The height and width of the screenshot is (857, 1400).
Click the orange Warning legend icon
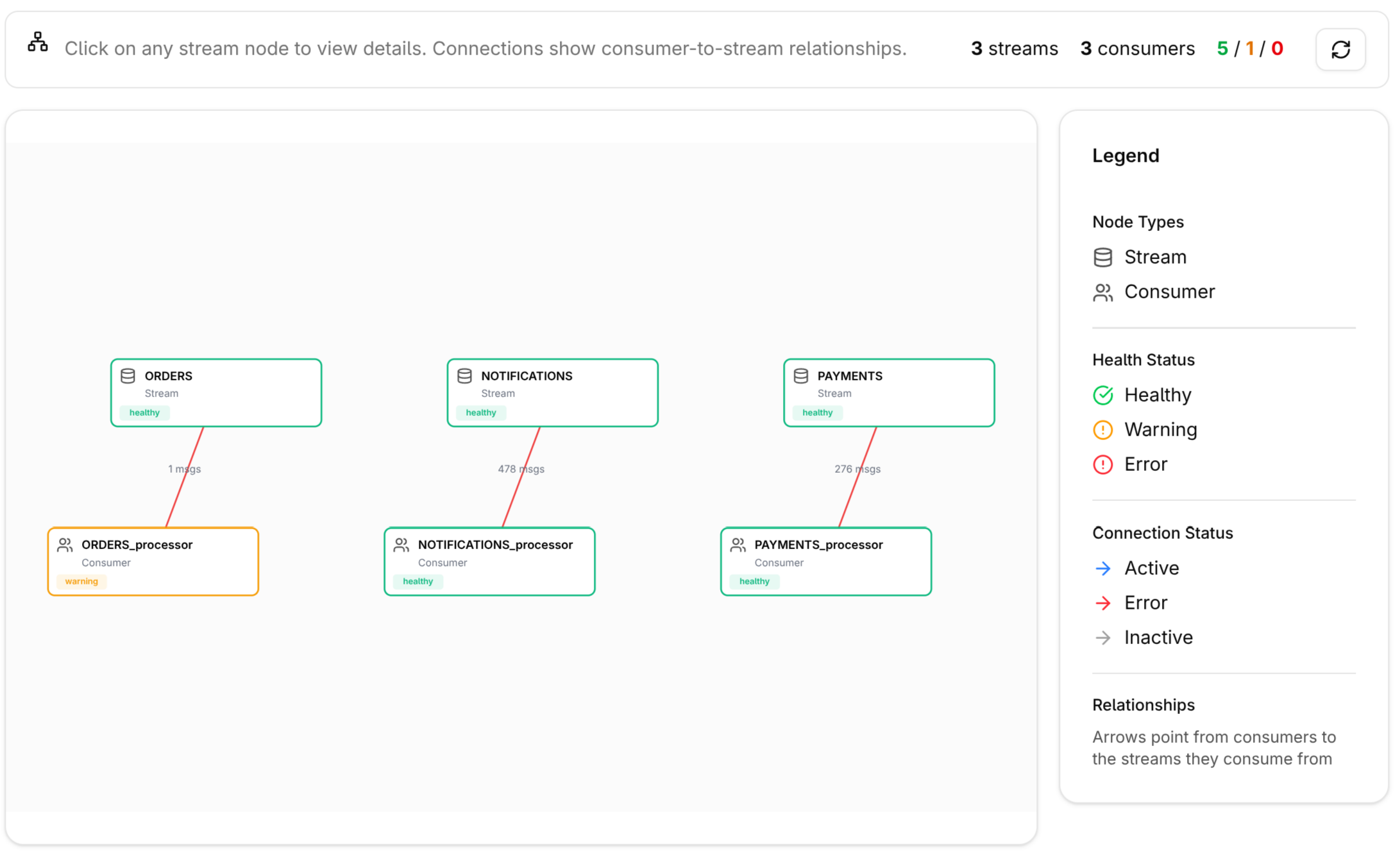coord(1102,430)
